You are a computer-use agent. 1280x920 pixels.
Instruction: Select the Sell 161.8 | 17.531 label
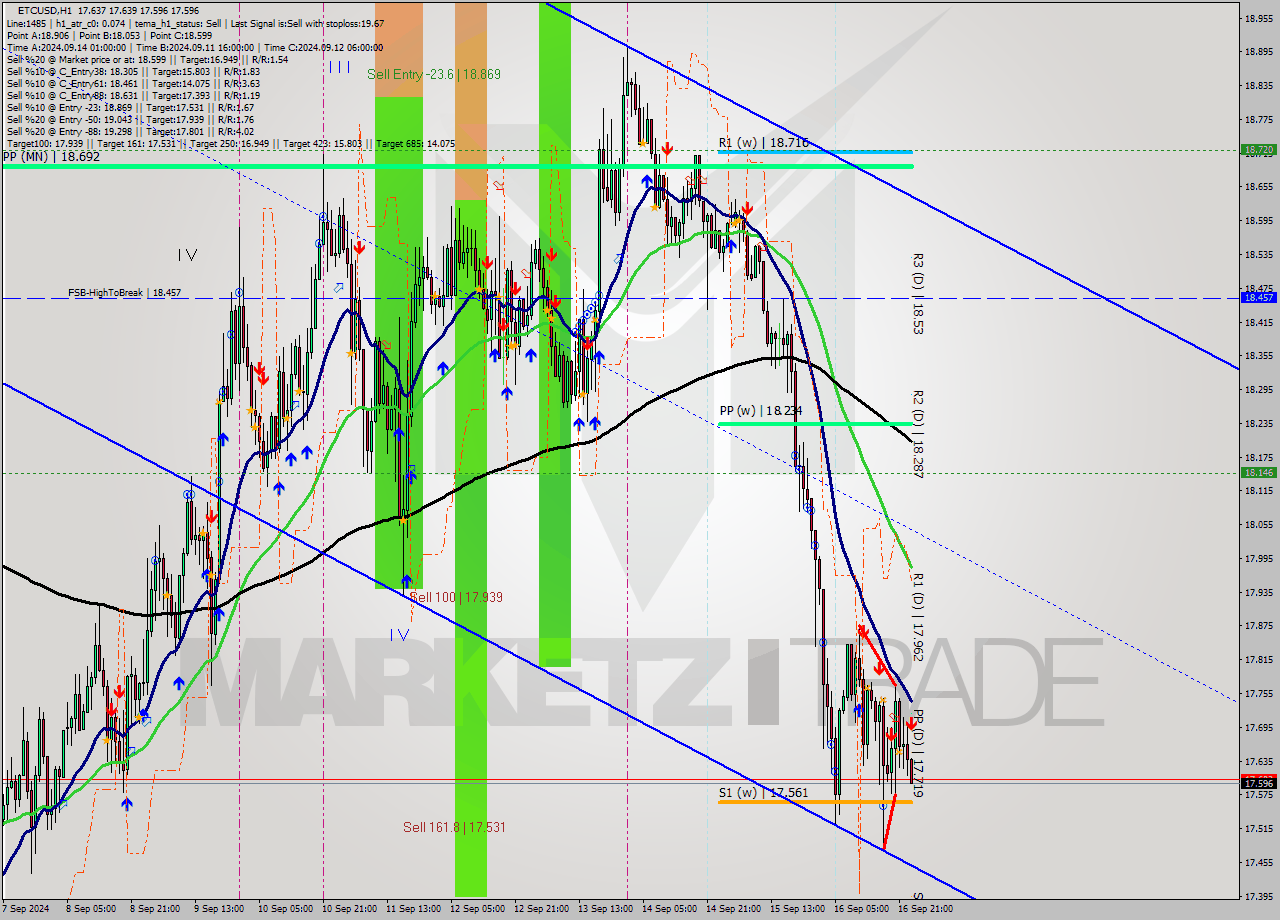click(x=454, y=827)
